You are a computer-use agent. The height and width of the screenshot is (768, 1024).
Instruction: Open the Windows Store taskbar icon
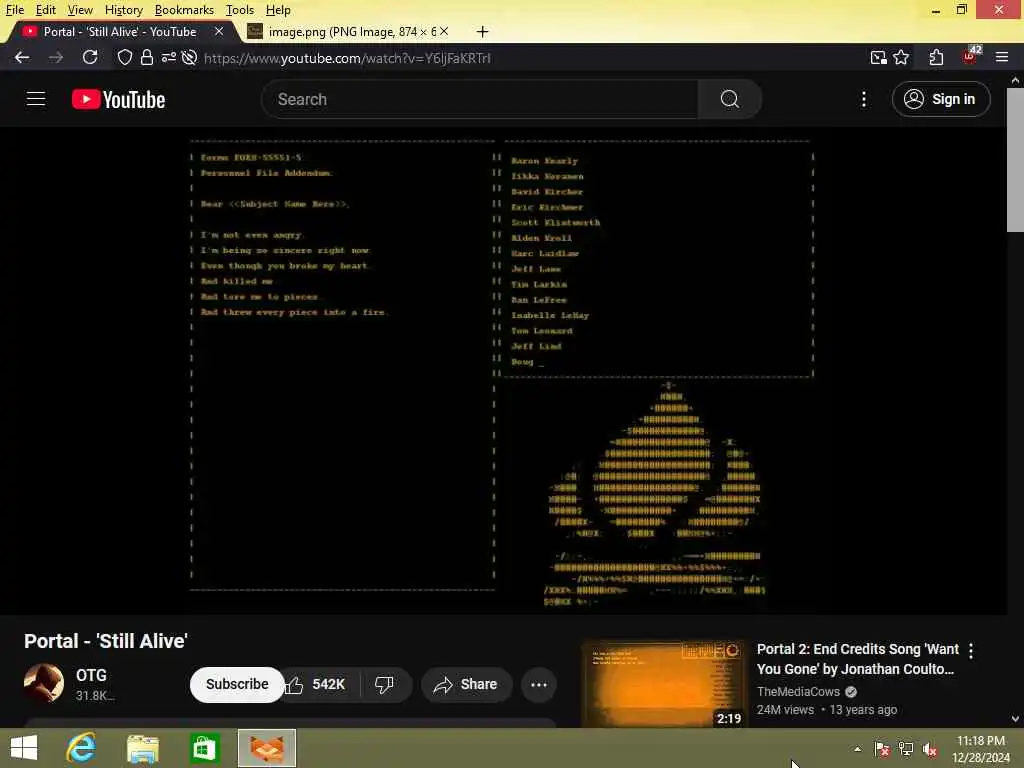click(x=204, y=748)
